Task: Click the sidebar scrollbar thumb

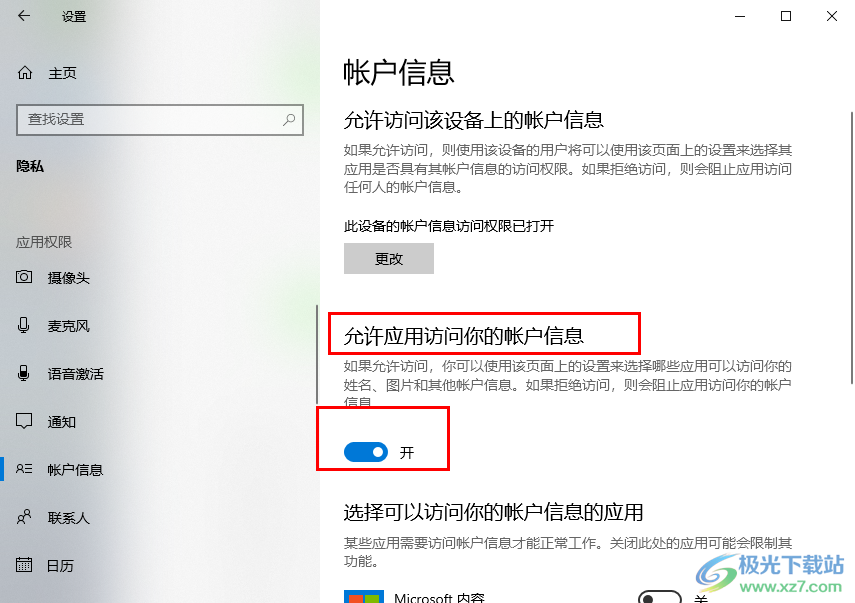Action: [317, 354]
